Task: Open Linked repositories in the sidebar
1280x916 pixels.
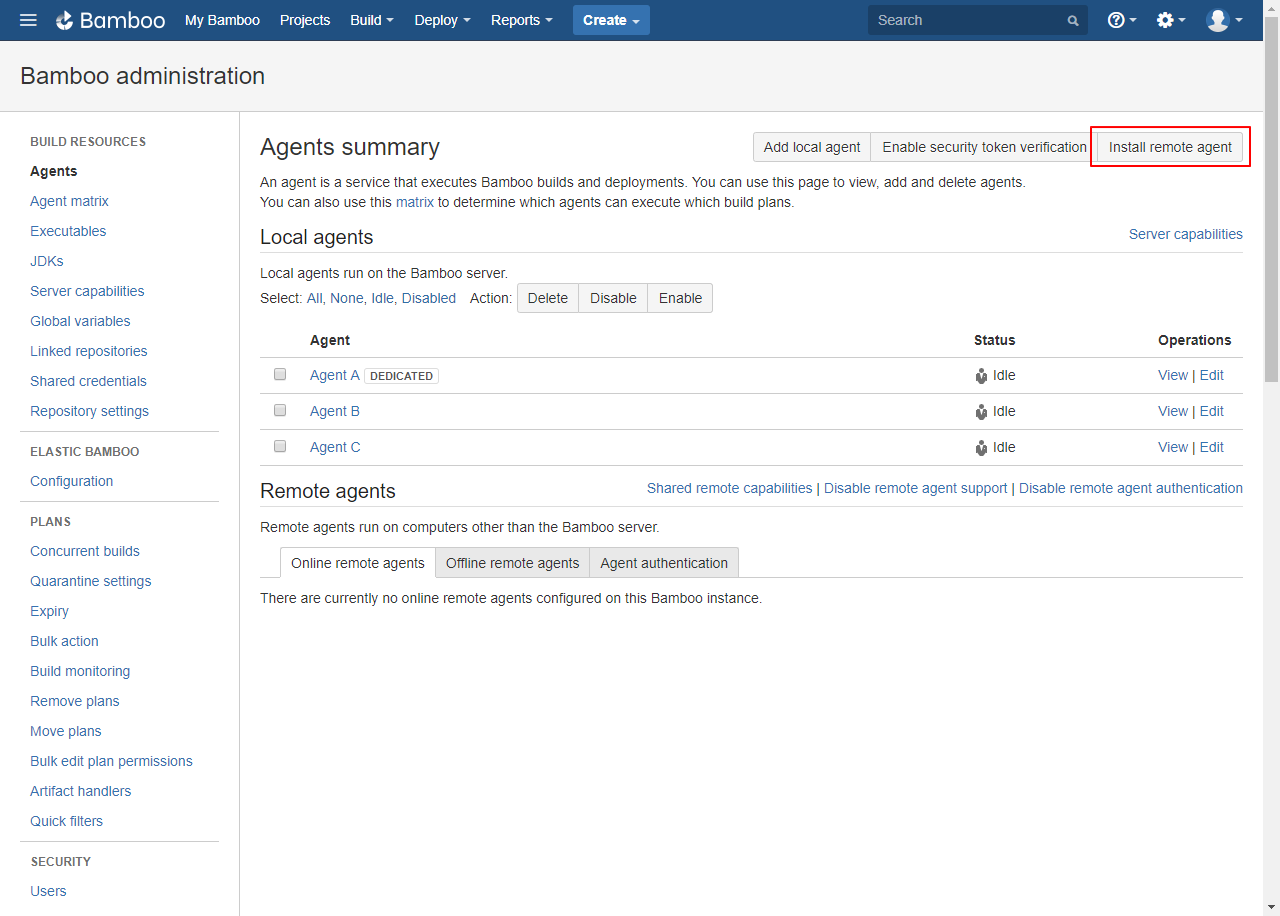Action: 89,351
